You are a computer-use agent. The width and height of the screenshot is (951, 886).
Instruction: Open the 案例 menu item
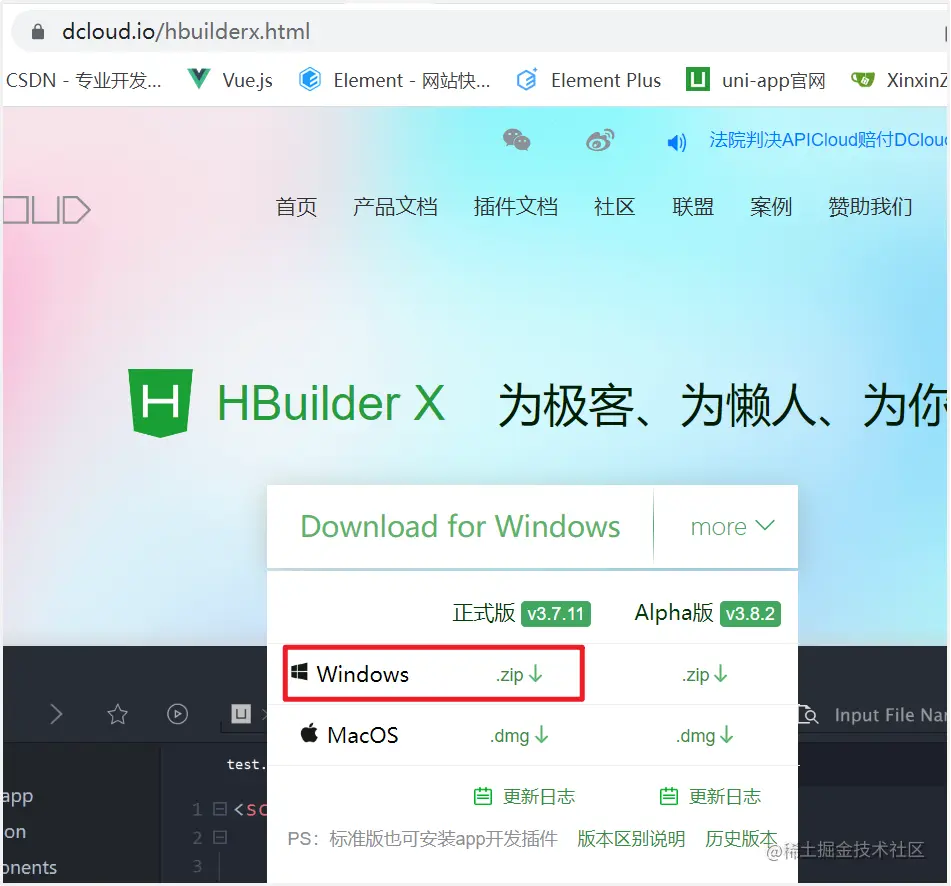coord(771,207)
